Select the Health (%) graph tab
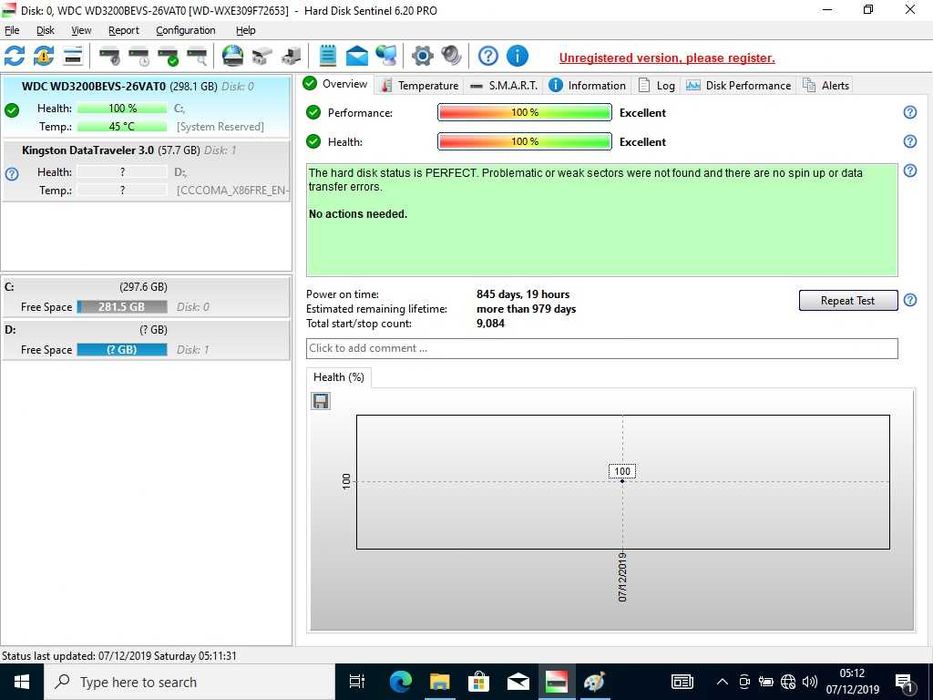933x700 pixels. [x=339, y=377]
